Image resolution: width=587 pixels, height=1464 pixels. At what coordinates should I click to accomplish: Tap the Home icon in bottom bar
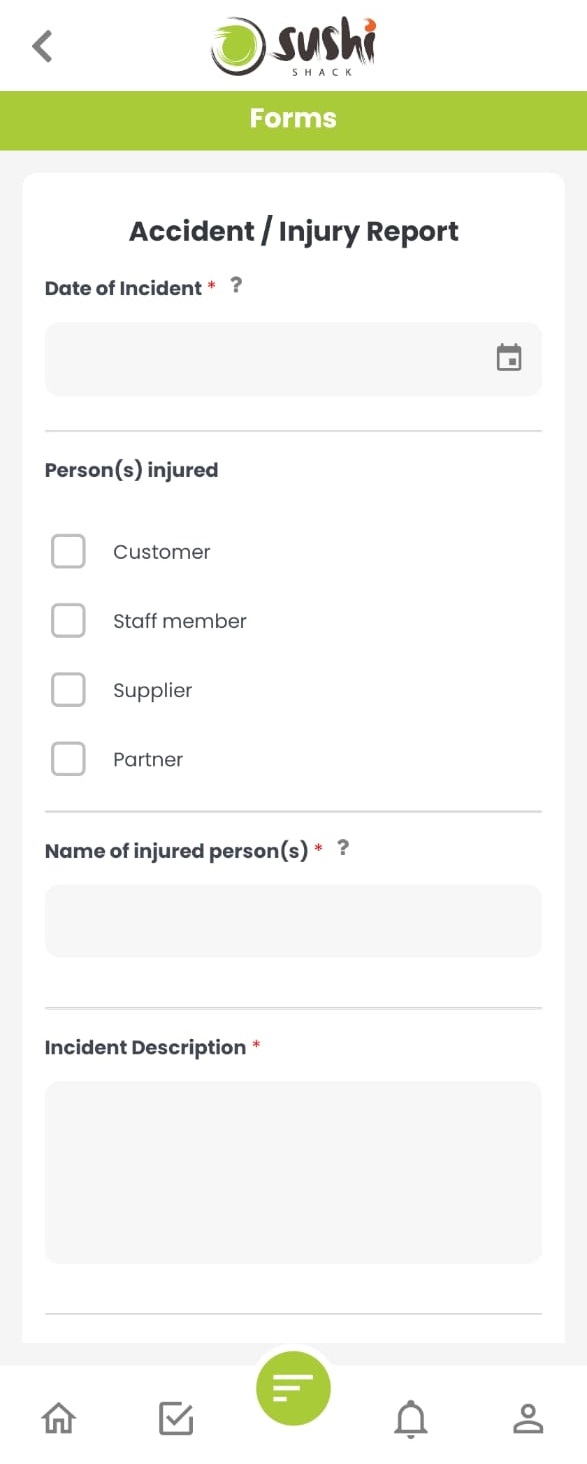coord(58,1417)
